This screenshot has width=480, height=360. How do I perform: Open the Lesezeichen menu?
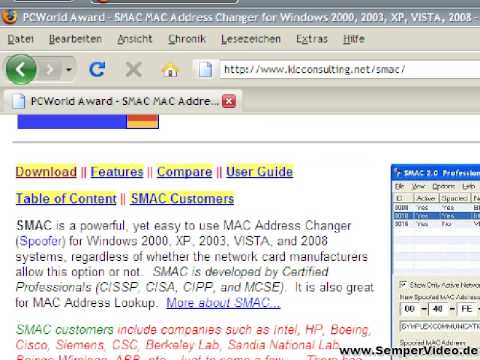coord(251,39)
